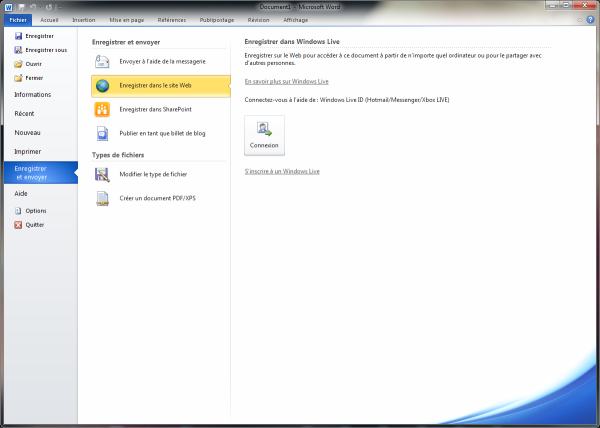Open the Word help question mark icon

tap(590, 19)
